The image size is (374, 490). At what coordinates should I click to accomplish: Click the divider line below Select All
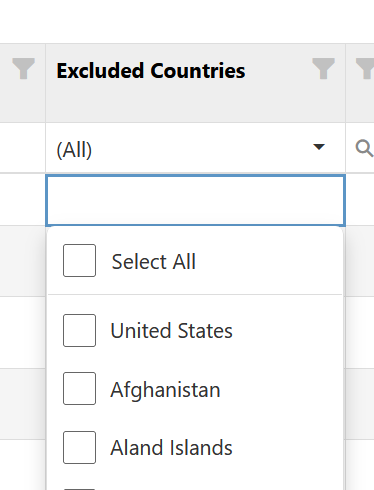195,294
